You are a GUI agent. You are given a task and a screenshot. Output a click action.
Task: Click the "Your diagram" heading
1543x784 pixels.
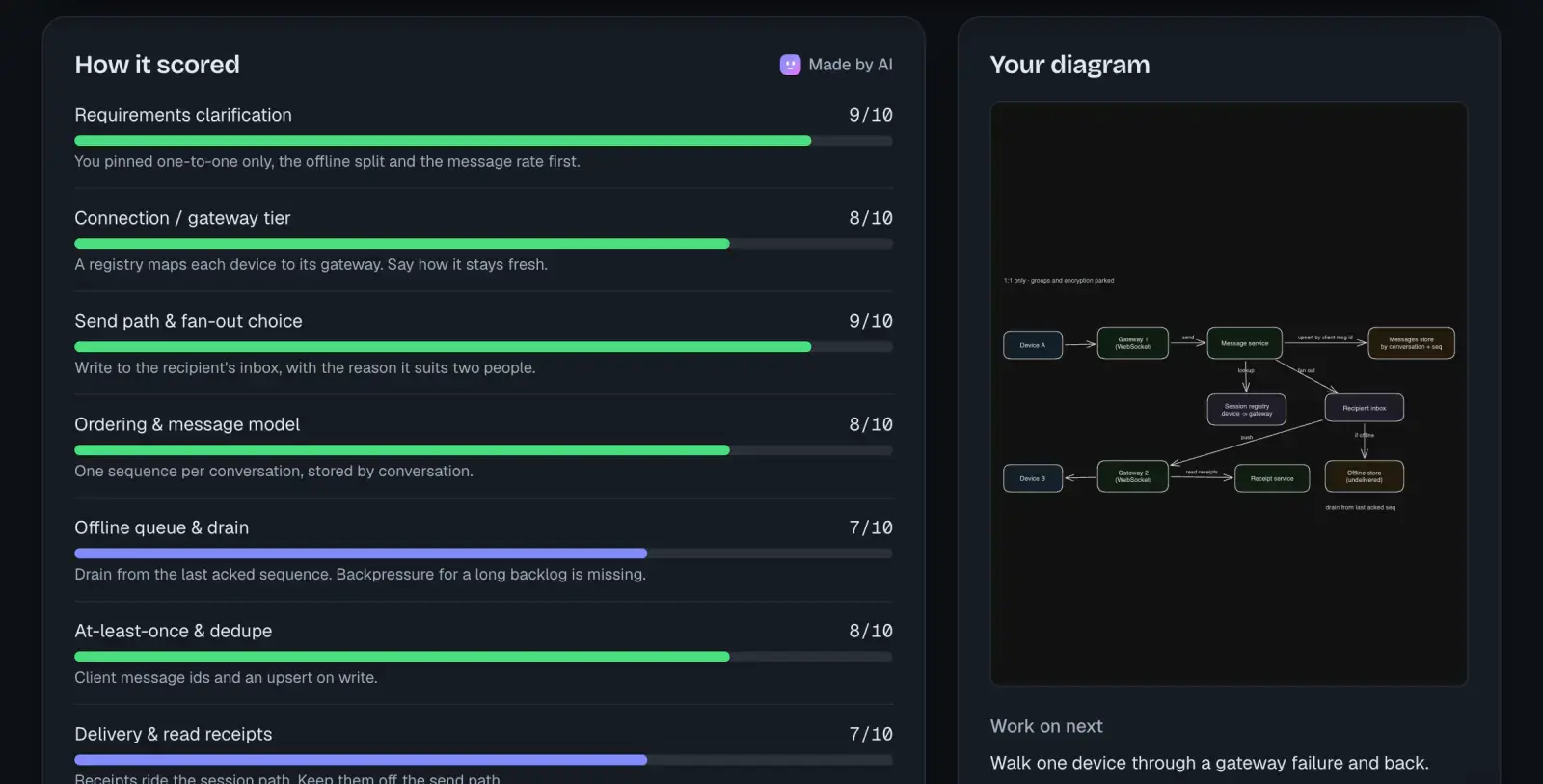(x=1069, y=65)
